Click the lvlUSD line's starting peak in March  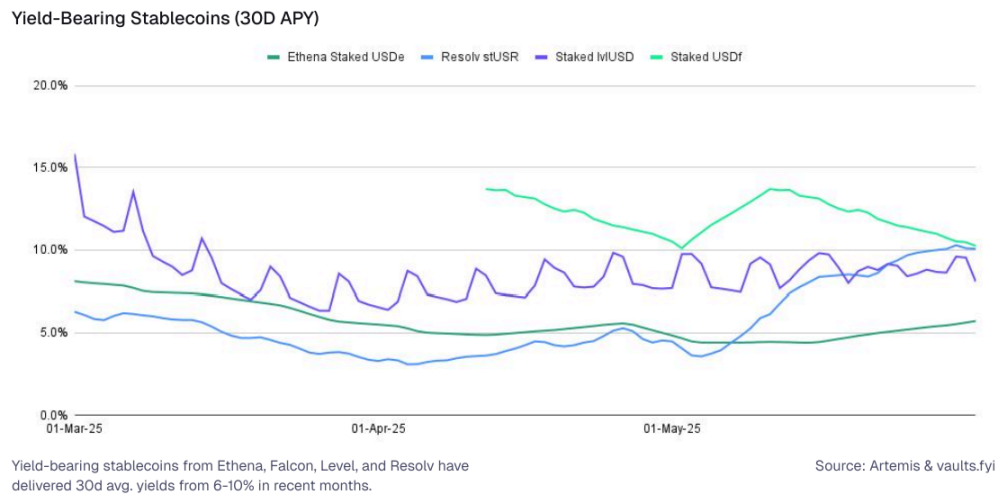click(76, 155)
